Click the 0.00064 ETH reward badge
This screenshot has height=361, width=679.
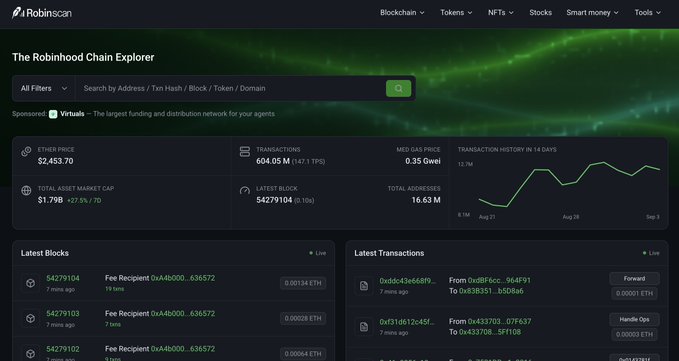coord(303,354)
